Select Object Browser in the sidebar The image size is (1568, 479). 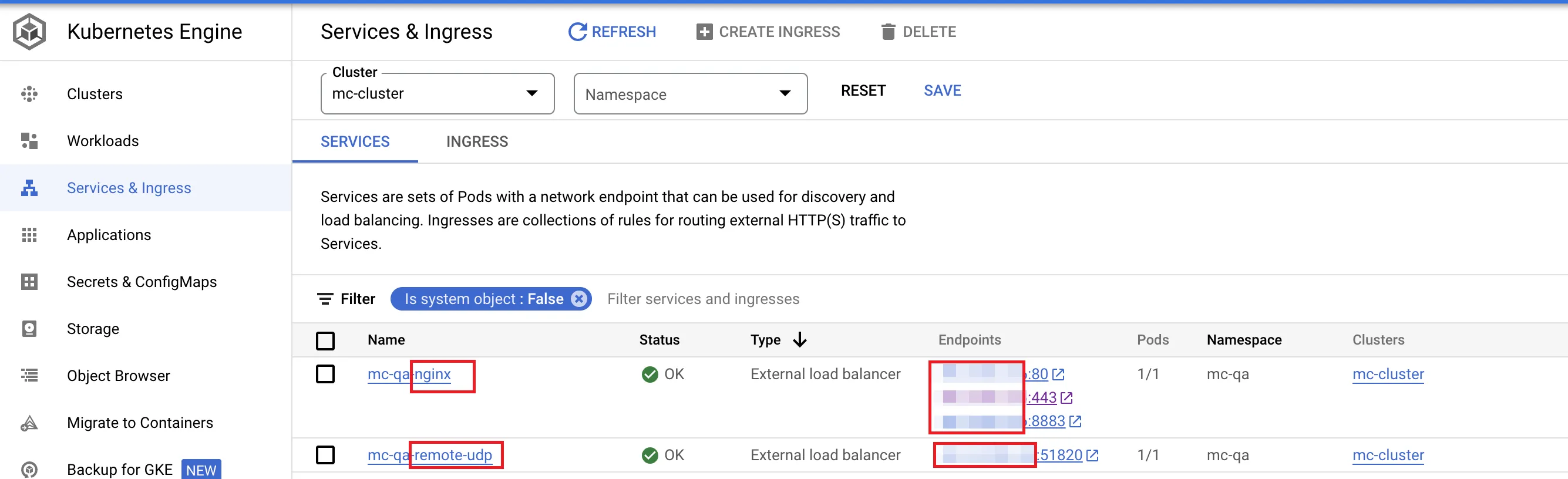119,376
